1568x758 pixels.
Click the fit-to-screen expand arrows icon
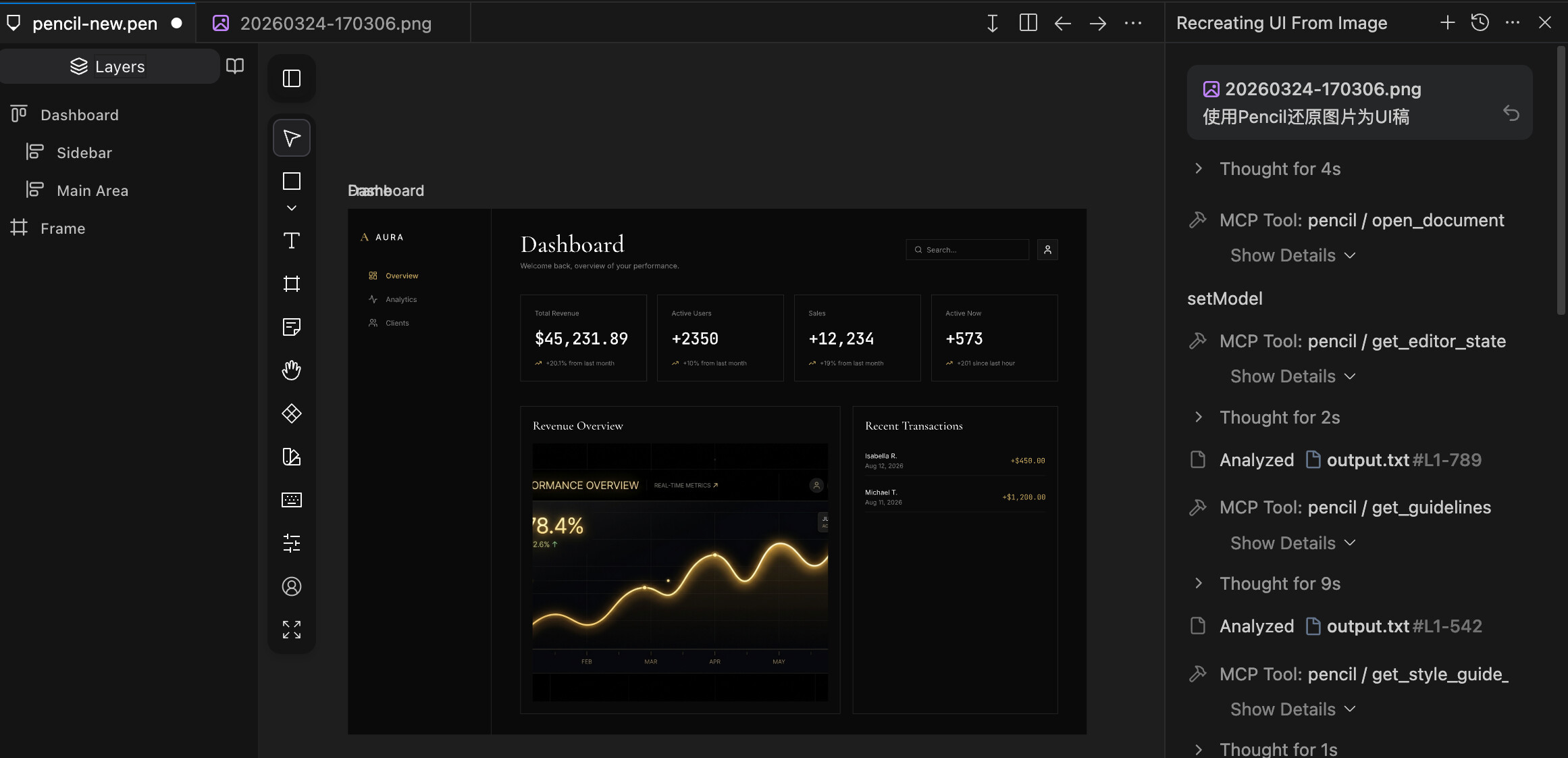point(292,630)
